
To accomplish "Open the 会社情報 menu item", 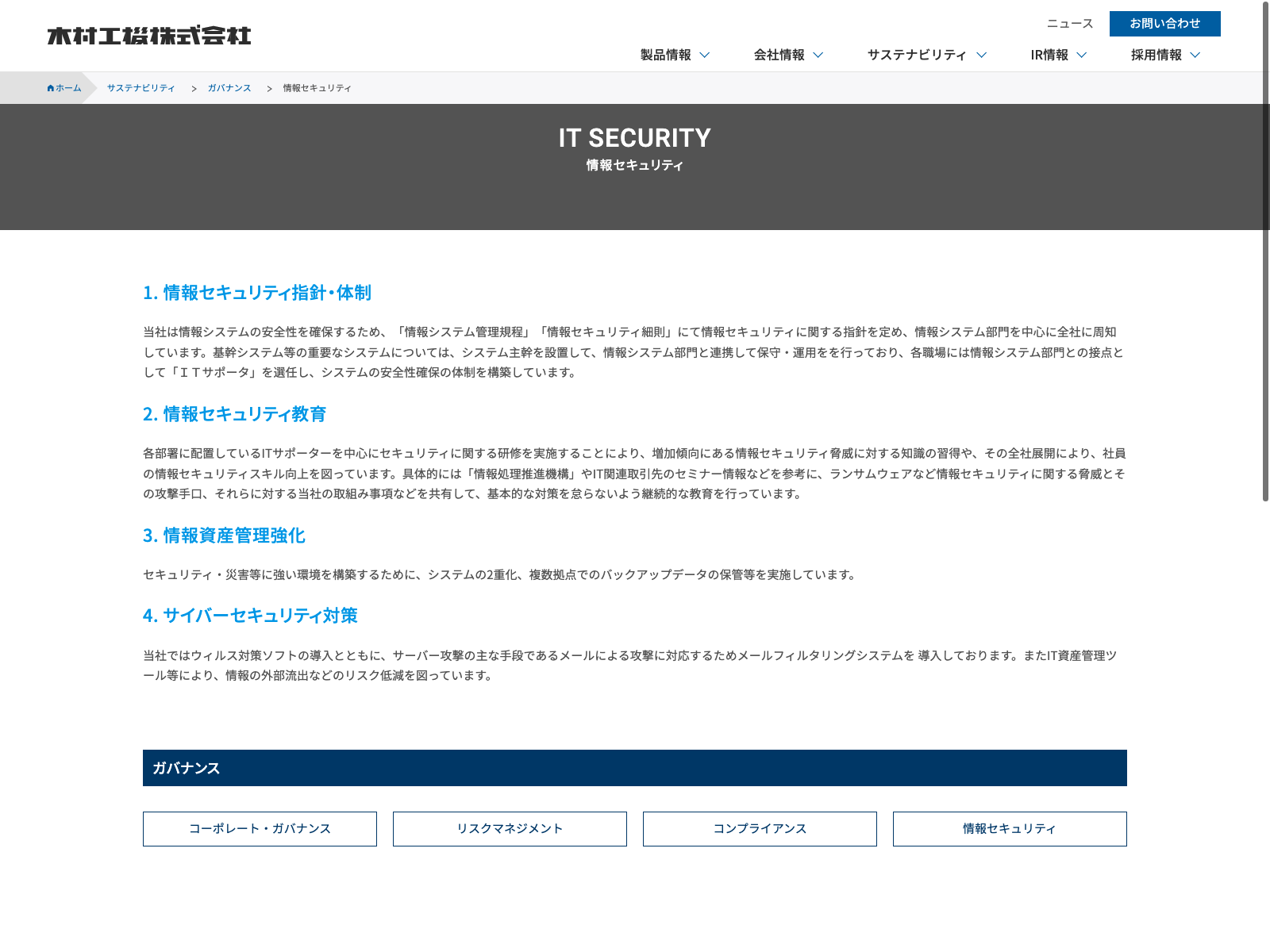I will pos(779,55).
